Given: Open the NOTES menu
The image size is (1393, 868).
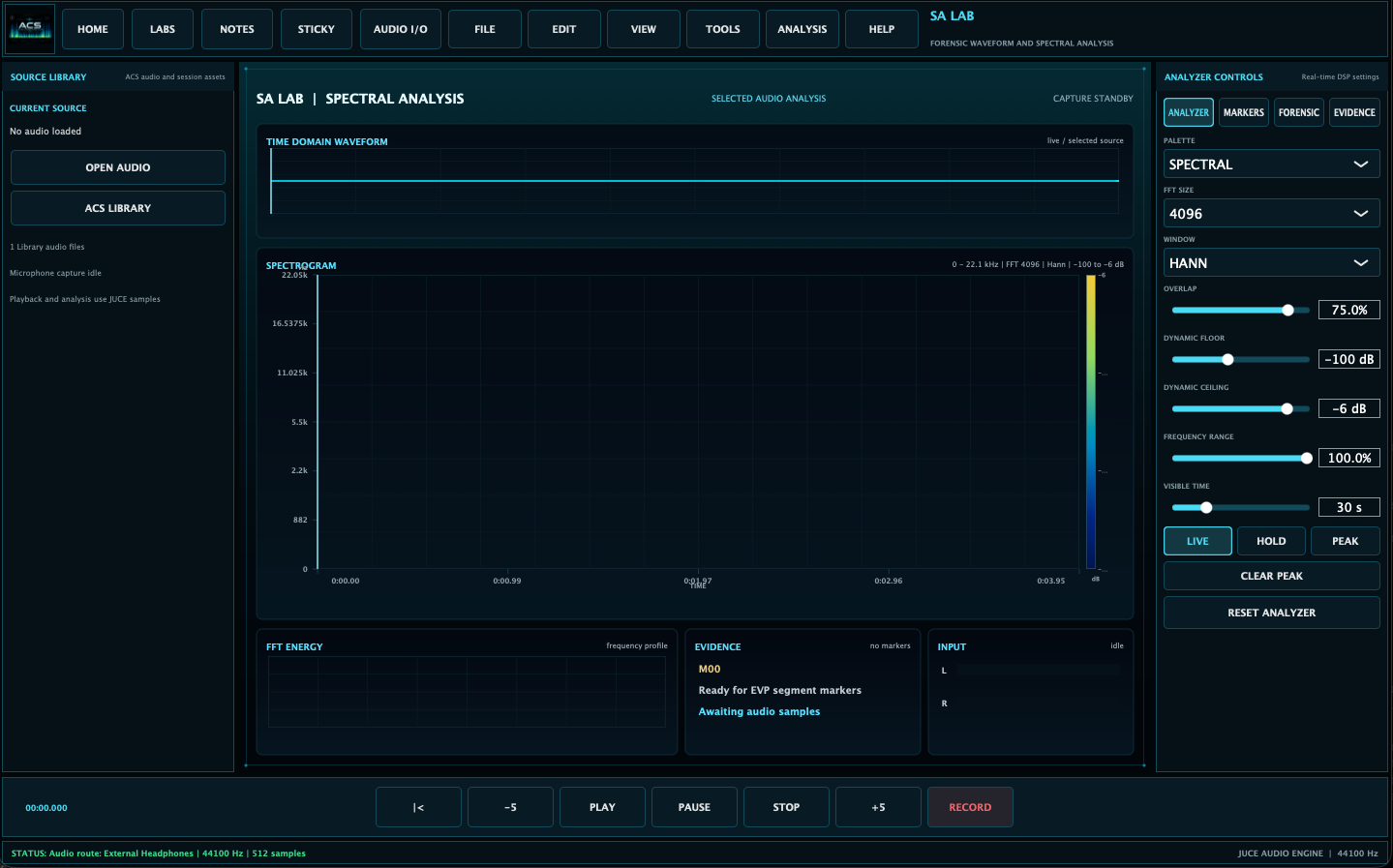Looking at the screenshot, I should (237, 29).
